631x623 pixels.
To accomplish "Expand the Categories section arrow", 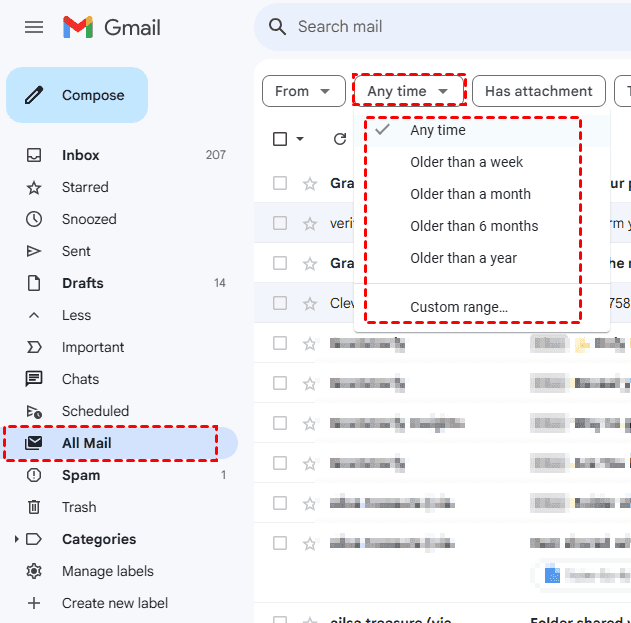I will click(x=16, y=539).
